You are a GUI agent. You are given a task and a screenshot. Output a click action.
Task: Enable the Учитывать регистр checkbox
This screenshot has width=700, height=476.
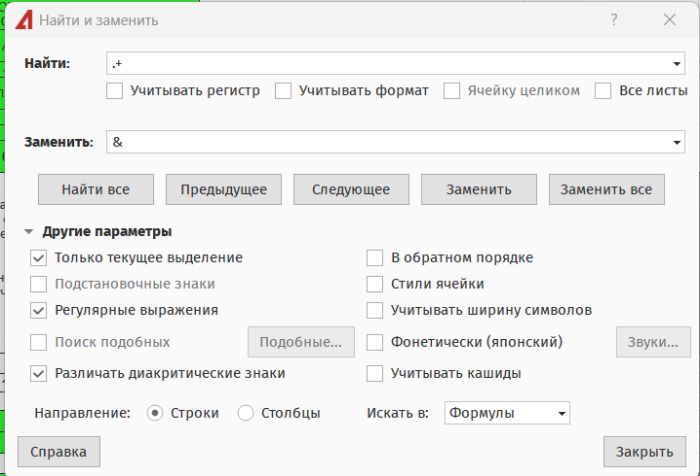coord(115,91)
